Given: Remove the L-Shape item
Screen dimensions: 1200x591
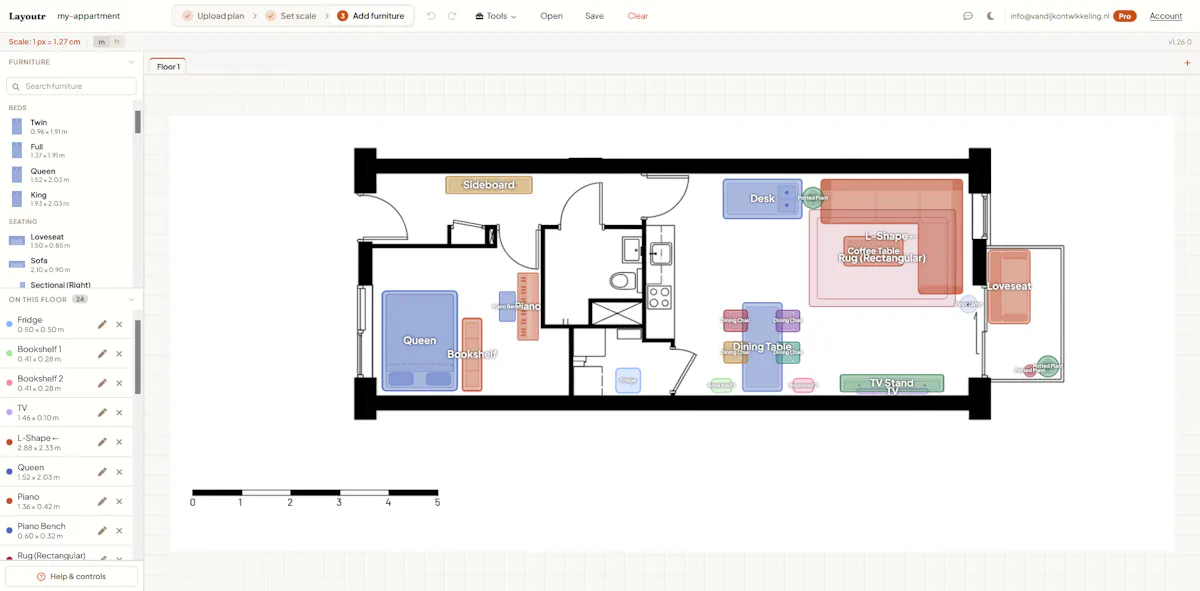Looking at the screenshot, I should coord(119,442).
